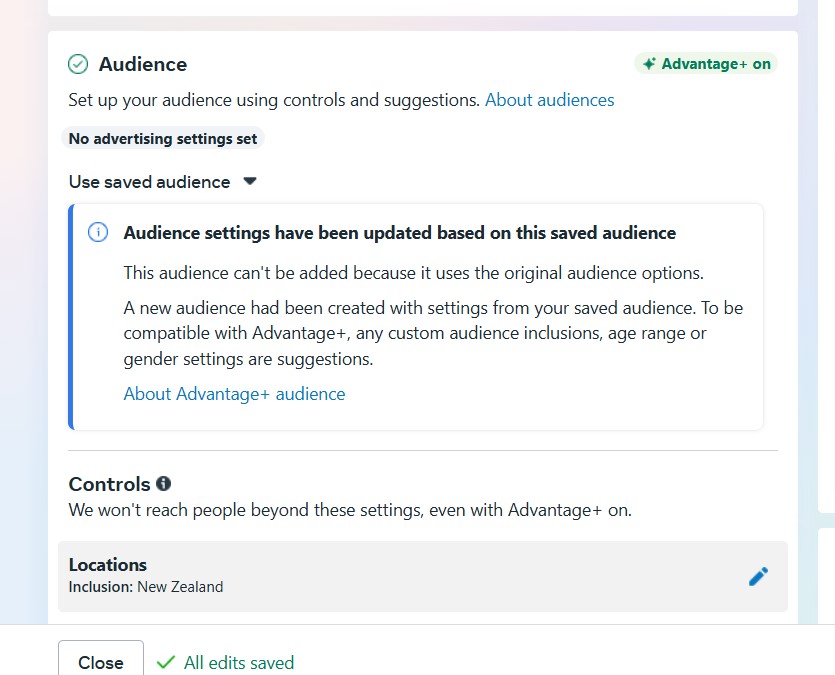Click the bold notice title about saved audience
The image size is (835, 675).
pos(399,233)
